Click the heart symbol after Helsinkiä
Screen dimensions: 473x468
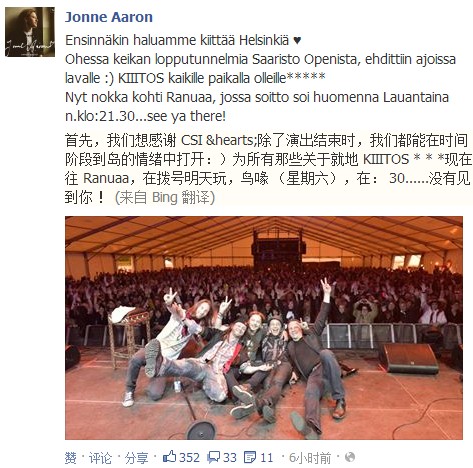pyautogui.click(x=297, y=41)
